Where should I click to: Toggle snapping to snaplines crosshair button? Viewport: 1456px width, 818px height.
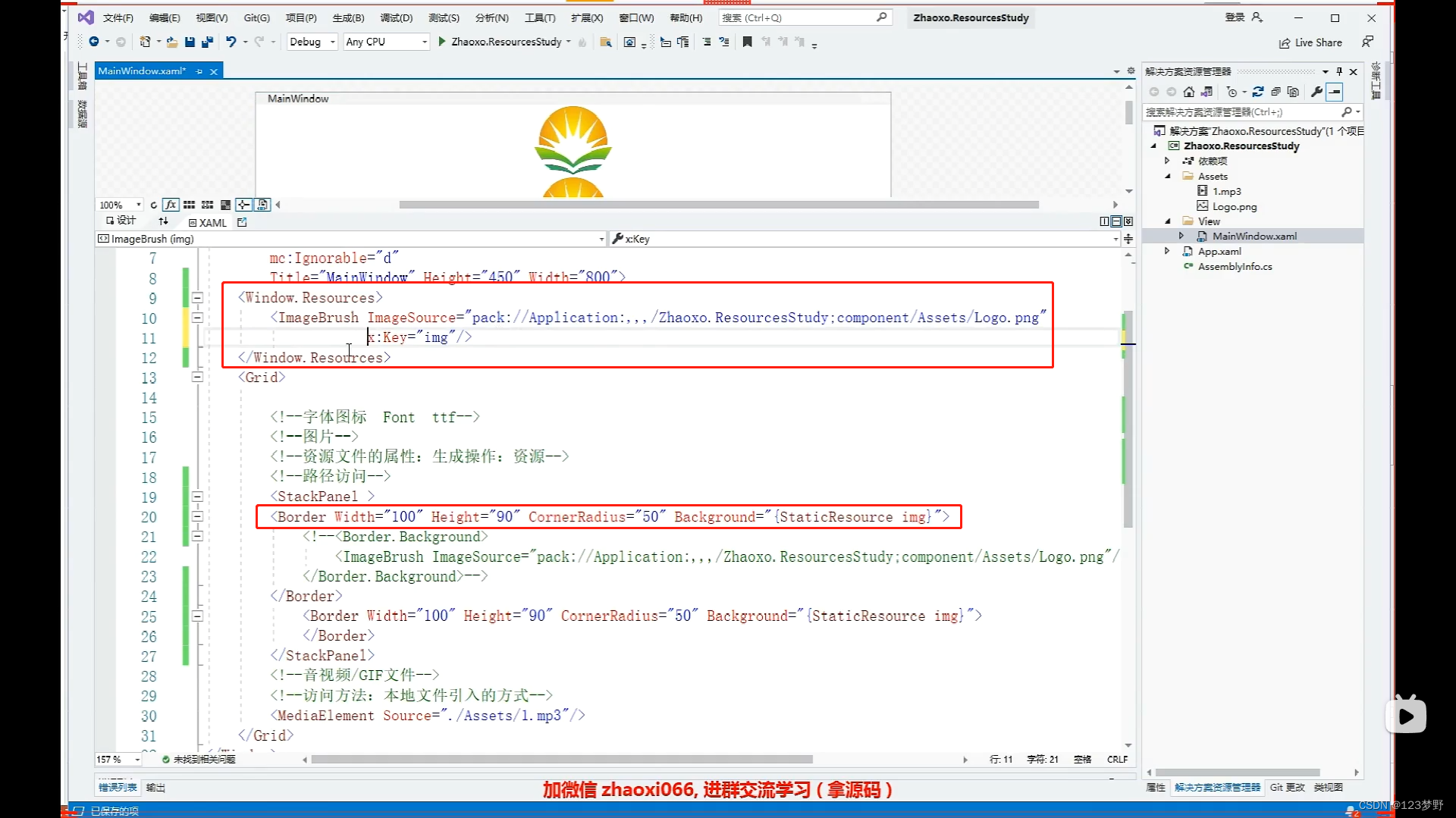click(243, 205)
